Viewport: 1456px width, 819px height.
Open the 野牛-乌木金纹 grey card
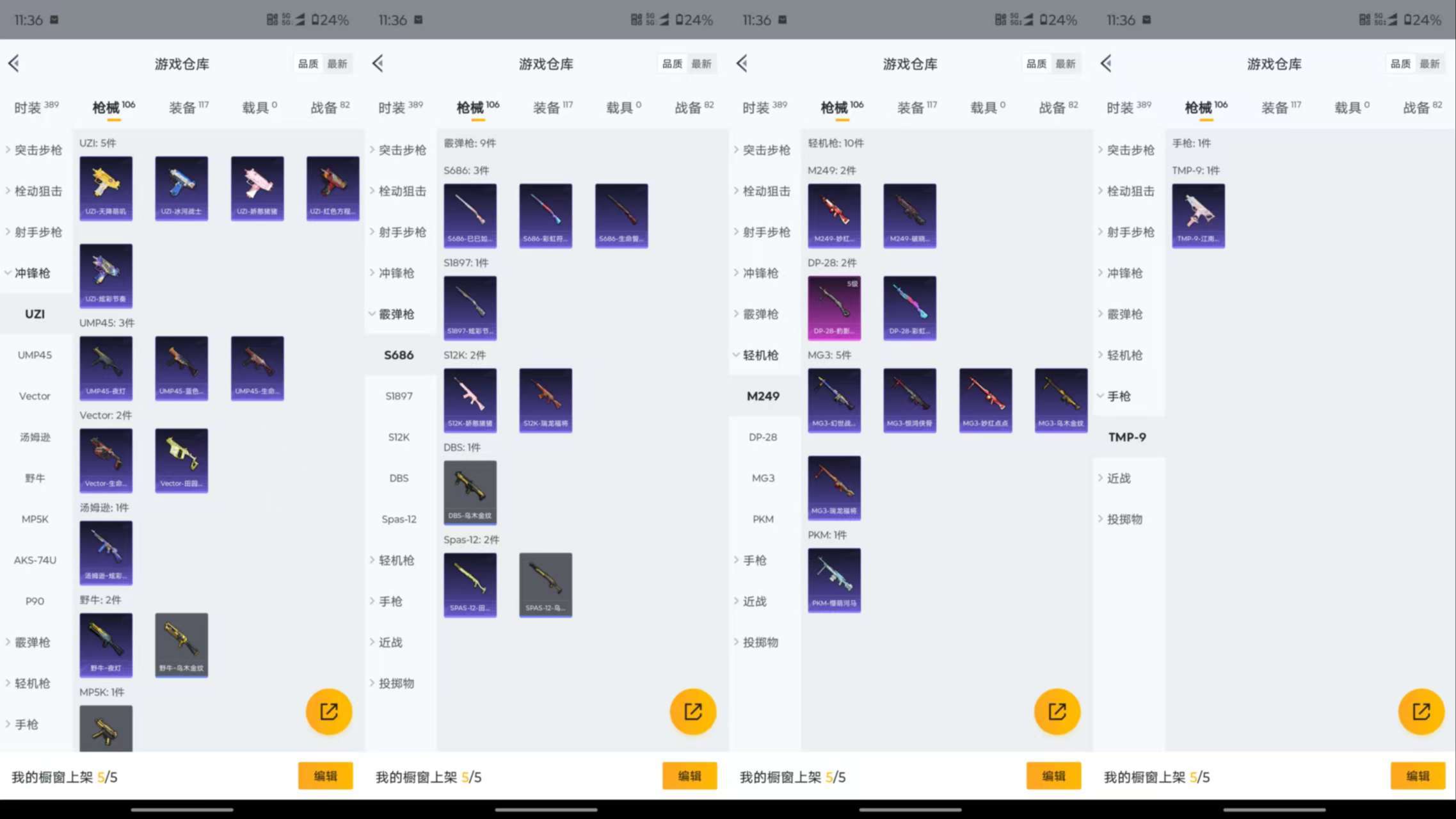[182, 645]
